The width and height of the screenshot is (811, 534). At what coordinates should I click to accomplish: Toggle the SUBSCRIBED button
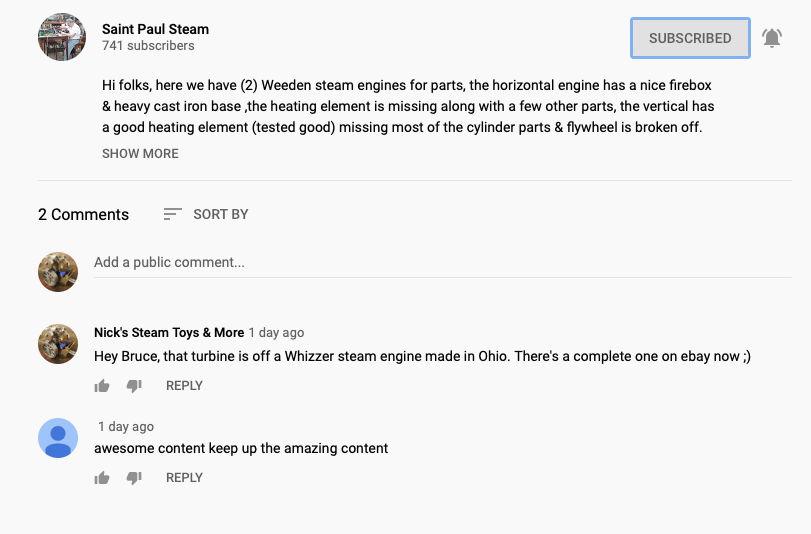(690, 38)
